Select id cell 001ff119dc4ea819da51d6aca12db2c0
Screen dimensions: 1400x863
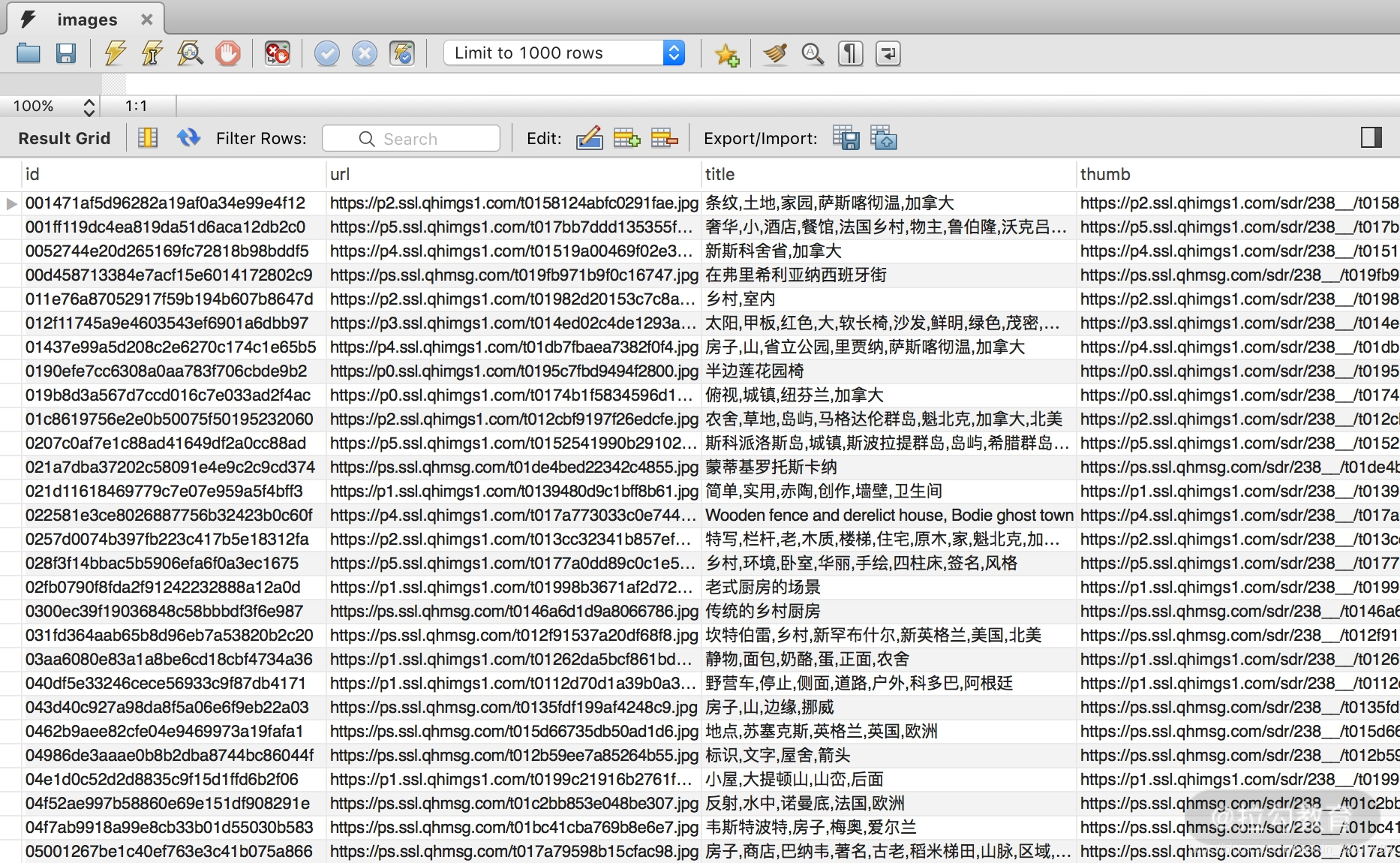[174, 227]
